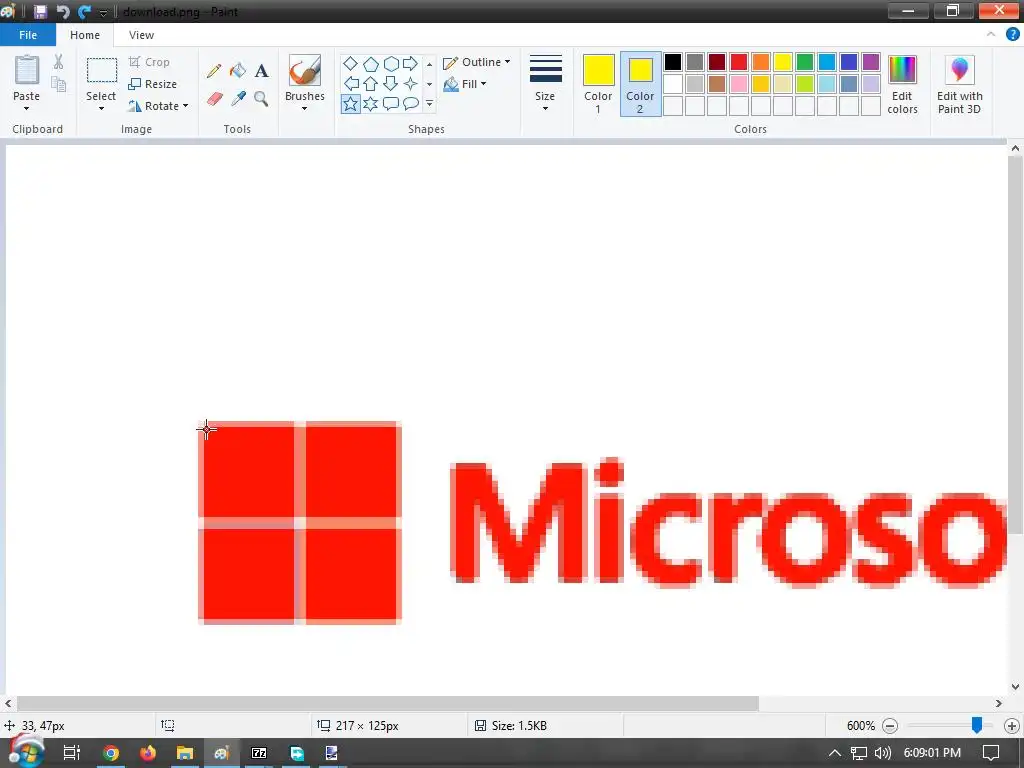Click the Crop button
The width and height of the screenshot is (1024, 768).
click(x=149, y=62)
